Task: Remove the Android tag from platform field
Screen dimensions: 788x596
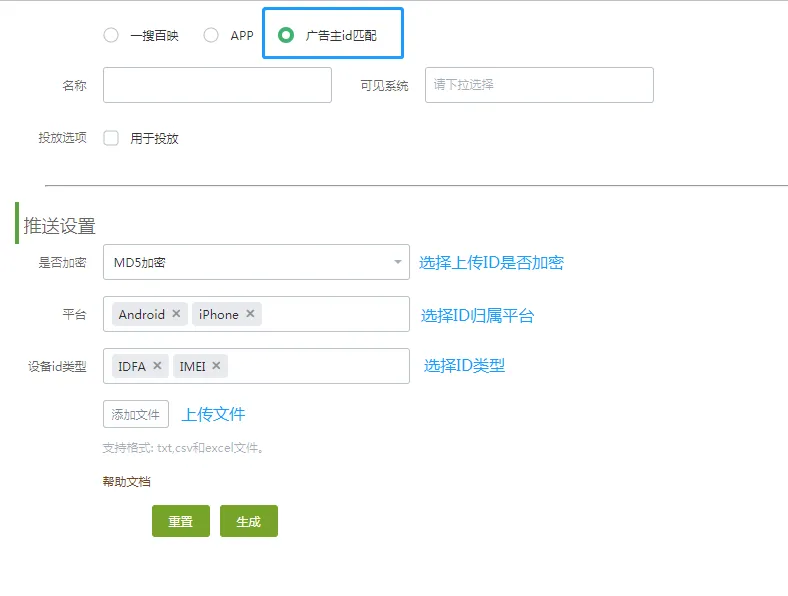Action: tap(176, 314)
